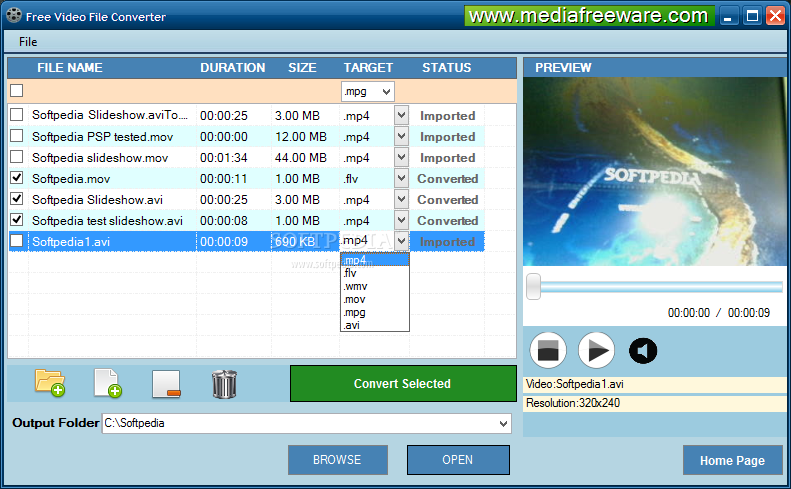Select the Softpedia PSP tested.mov file name
The height and width of the screenshot is (489, 791).
[x=102, y=137]
